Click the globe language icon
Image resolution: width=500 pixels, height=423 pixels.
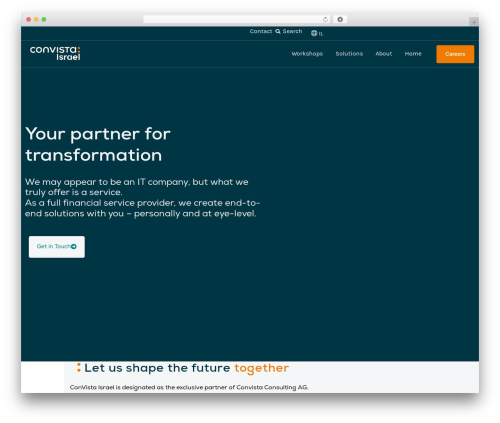pyautogui.click(x=314, y=33)
